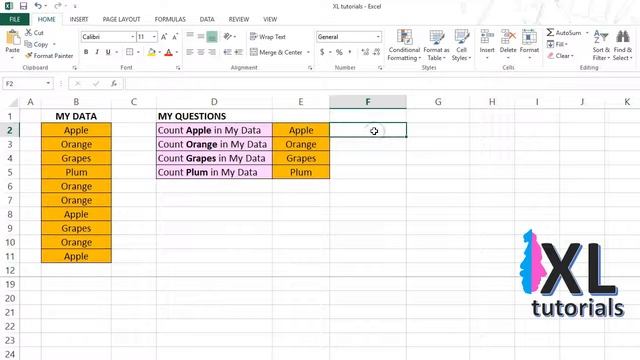Screen dimensions: 640x360
Task: Toggle underline formatting
Action: (x=108, y=52)
